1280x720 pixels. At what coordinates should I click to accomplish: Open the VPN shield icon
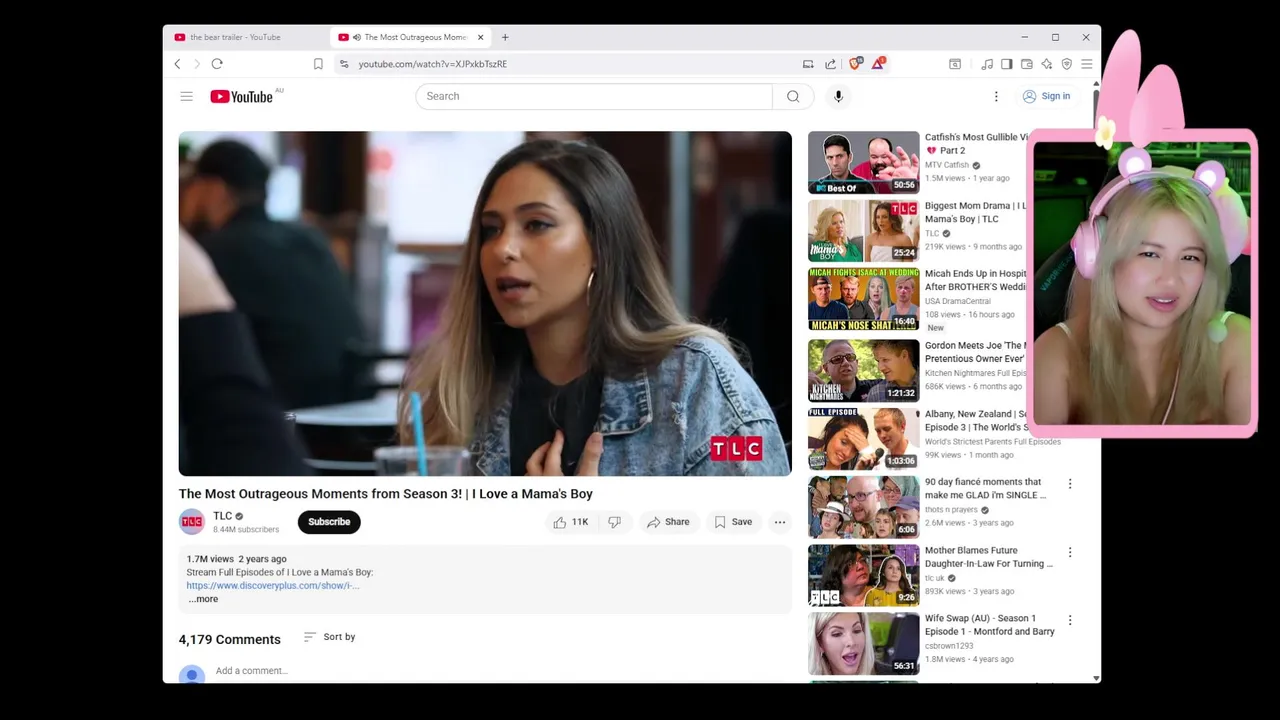pyautogui.click(x=1067, y=64)
